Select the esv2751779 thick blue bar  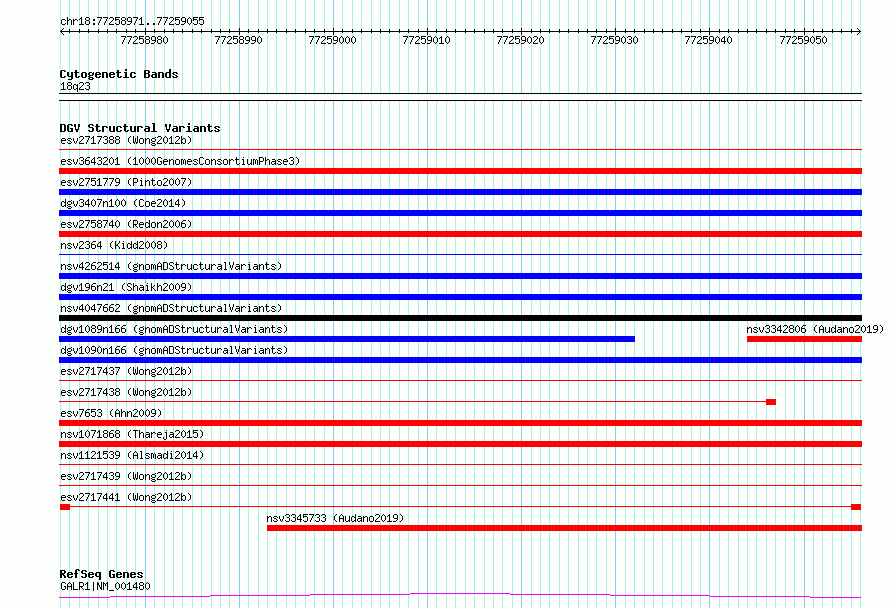[x=460, y=192]
